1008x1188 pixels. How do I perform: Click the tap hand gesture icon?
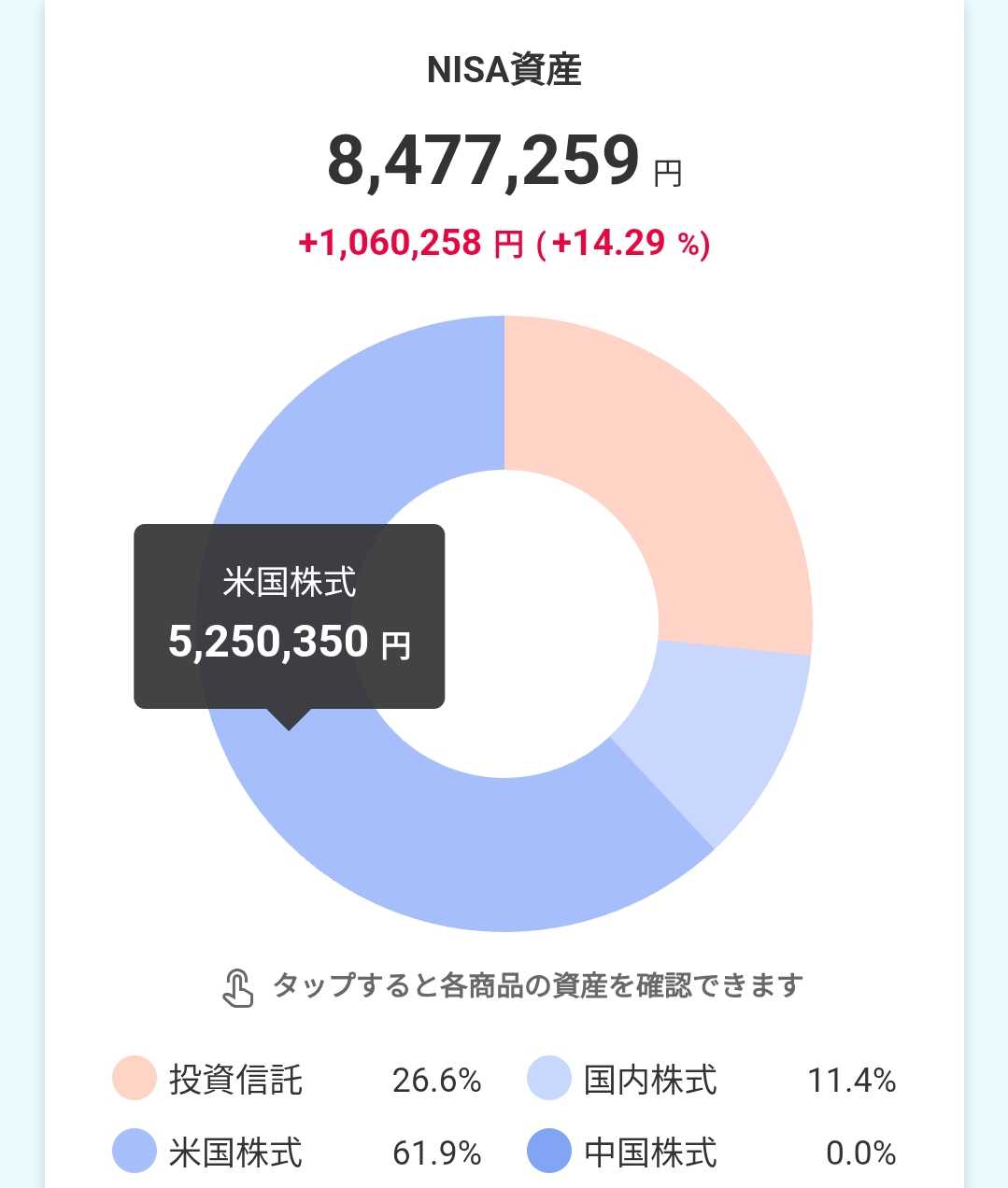pyautogui.click(x=237, y=988)
